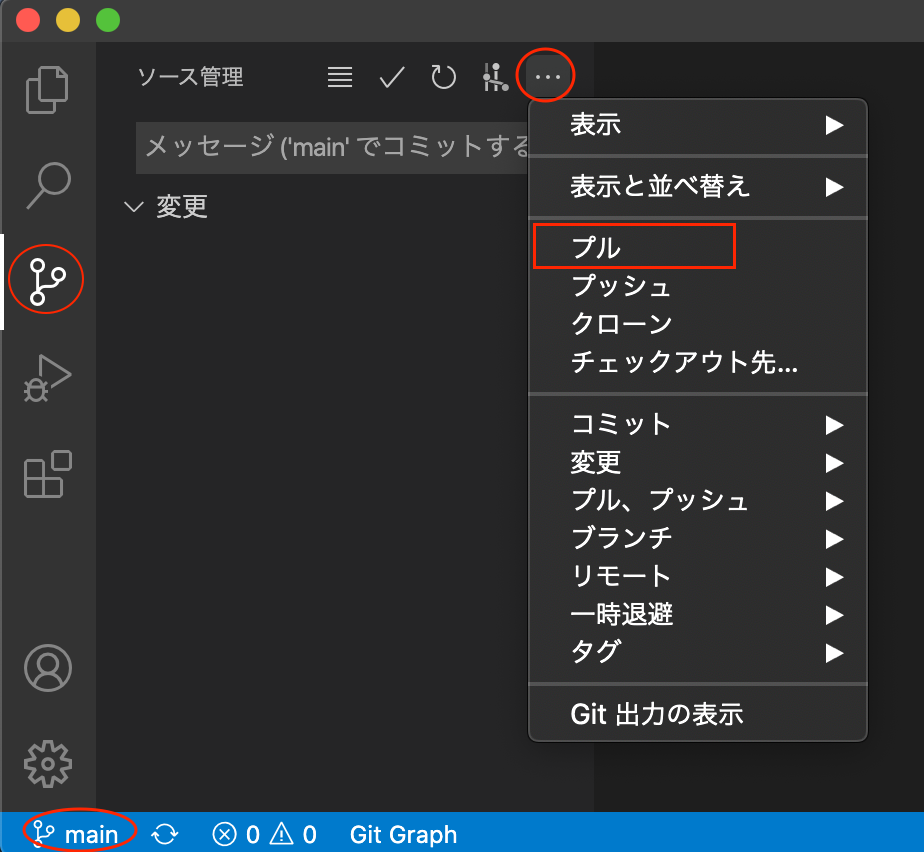Commit changes with the checkmark icon
The height and width of the screenshot is (852, 924).
tap(391, 76)
